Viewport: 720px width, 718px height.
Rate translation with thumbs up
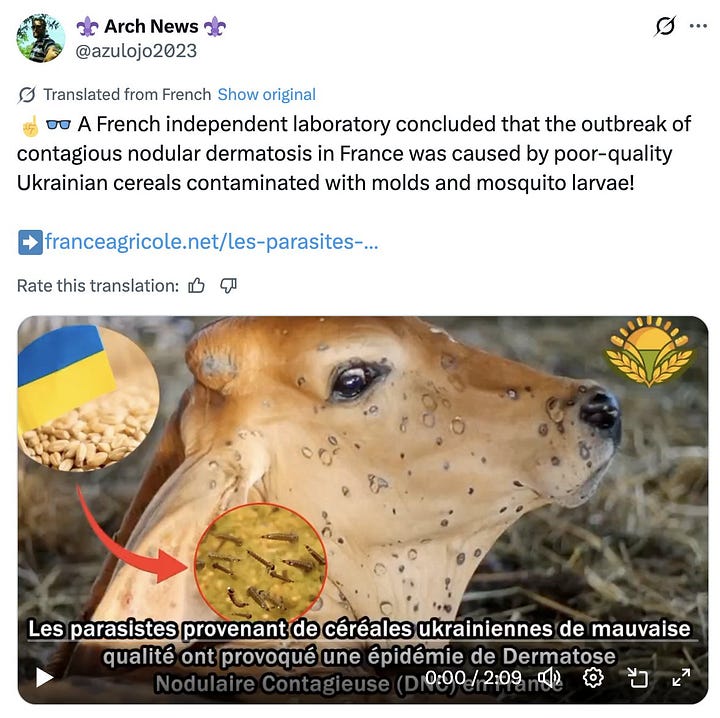click(x=196, y=286)
